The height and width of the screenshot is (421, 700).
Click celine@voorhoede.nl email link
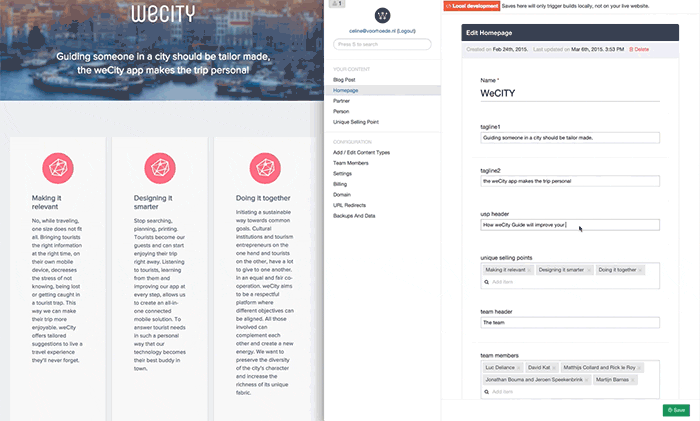tap(372, 31)
